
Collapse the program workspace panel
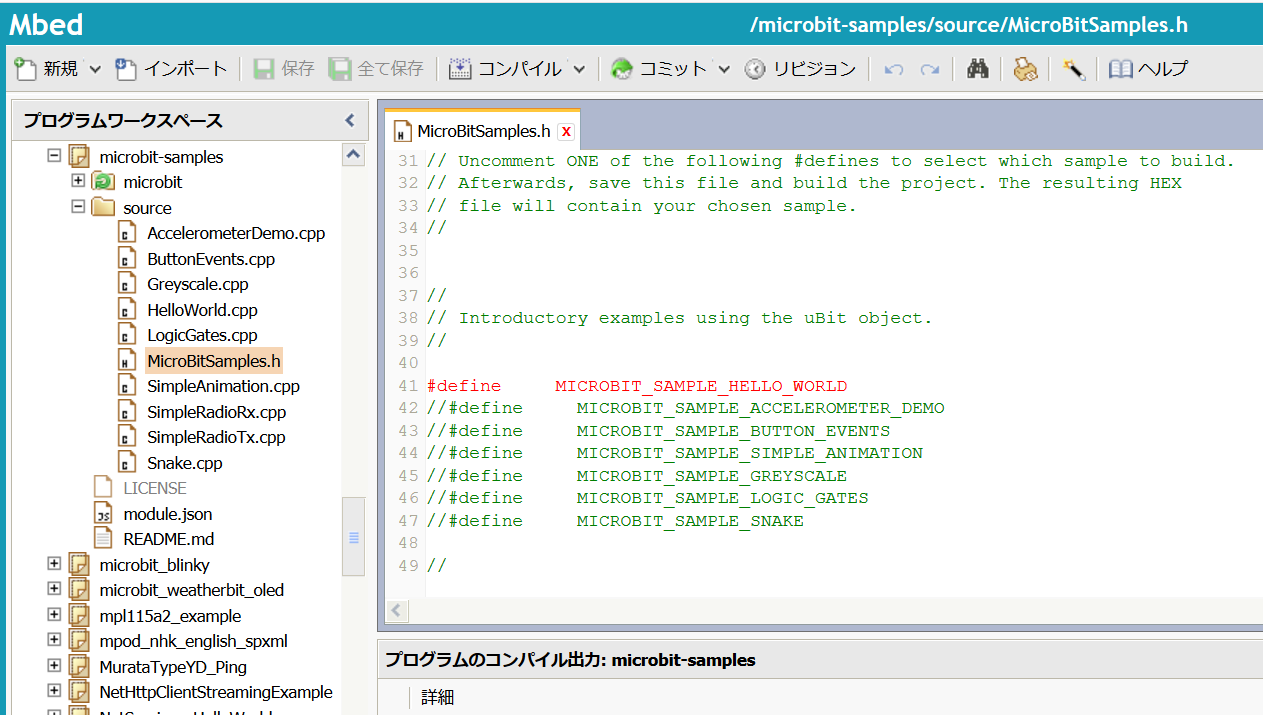click(x=349, y=119)
